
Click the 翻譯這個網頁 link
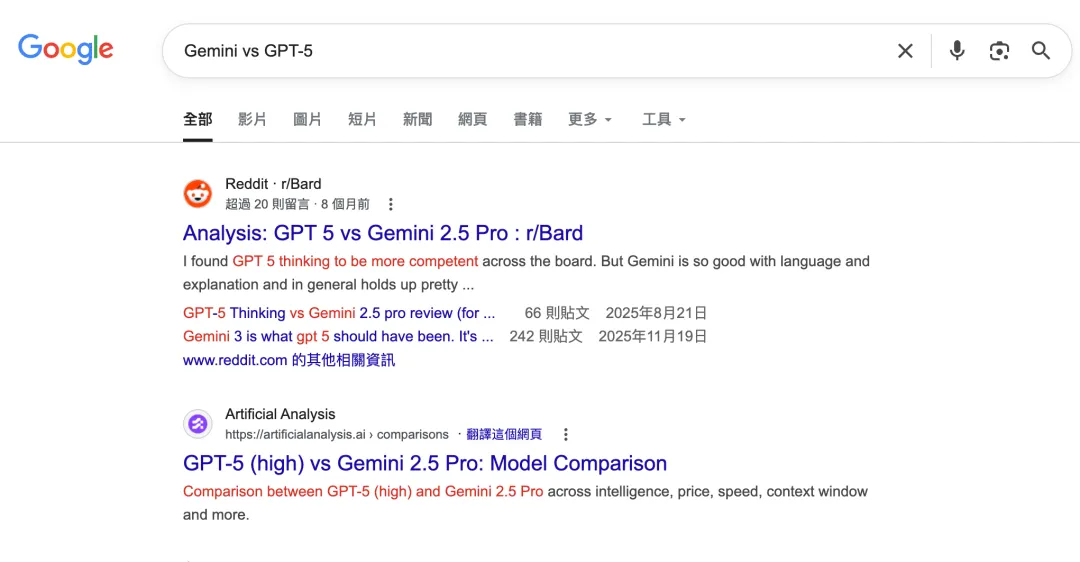(503, 435)
